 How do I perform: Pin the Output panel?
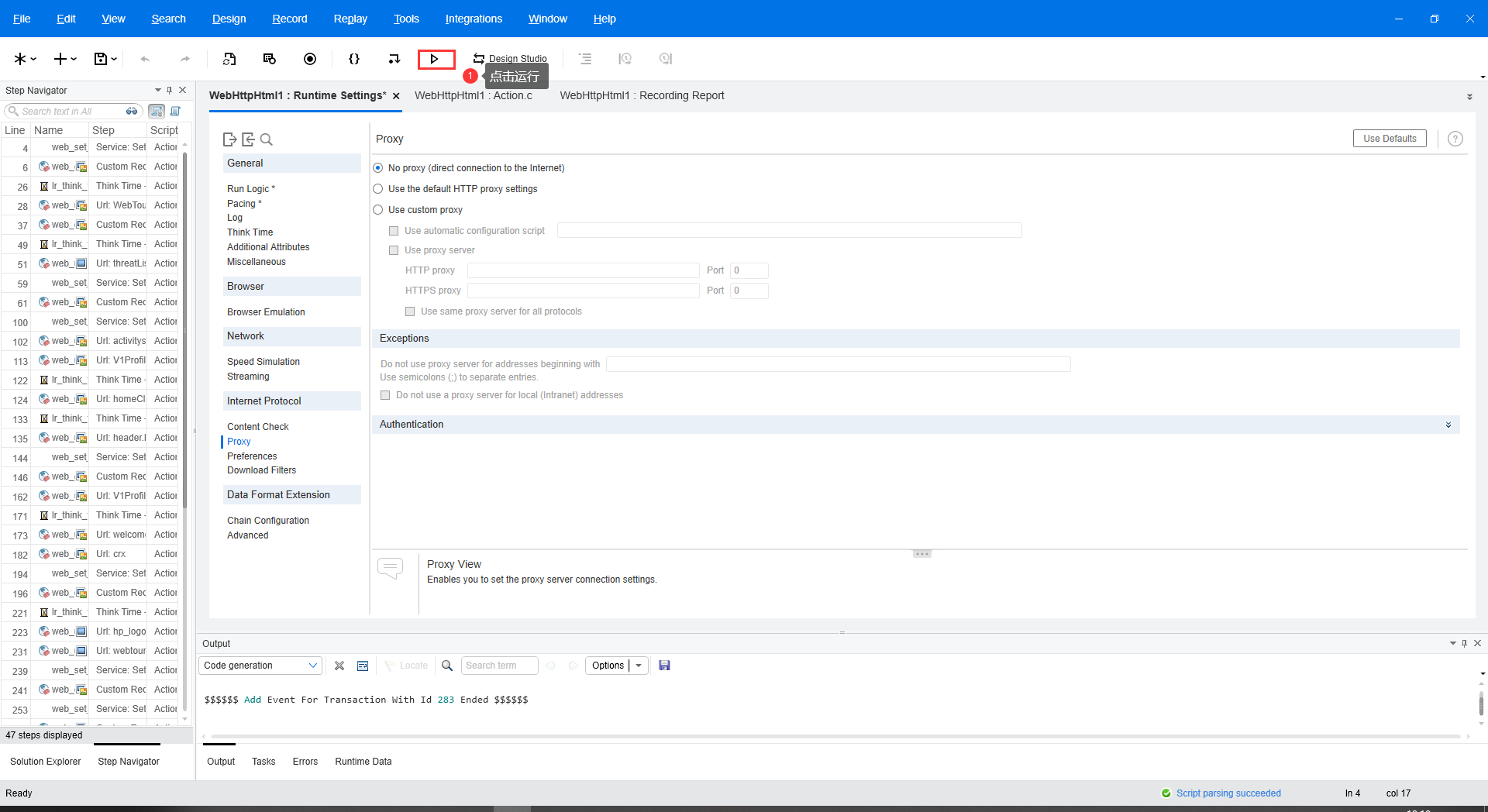pyautogui.click(x=1464, y=643)
